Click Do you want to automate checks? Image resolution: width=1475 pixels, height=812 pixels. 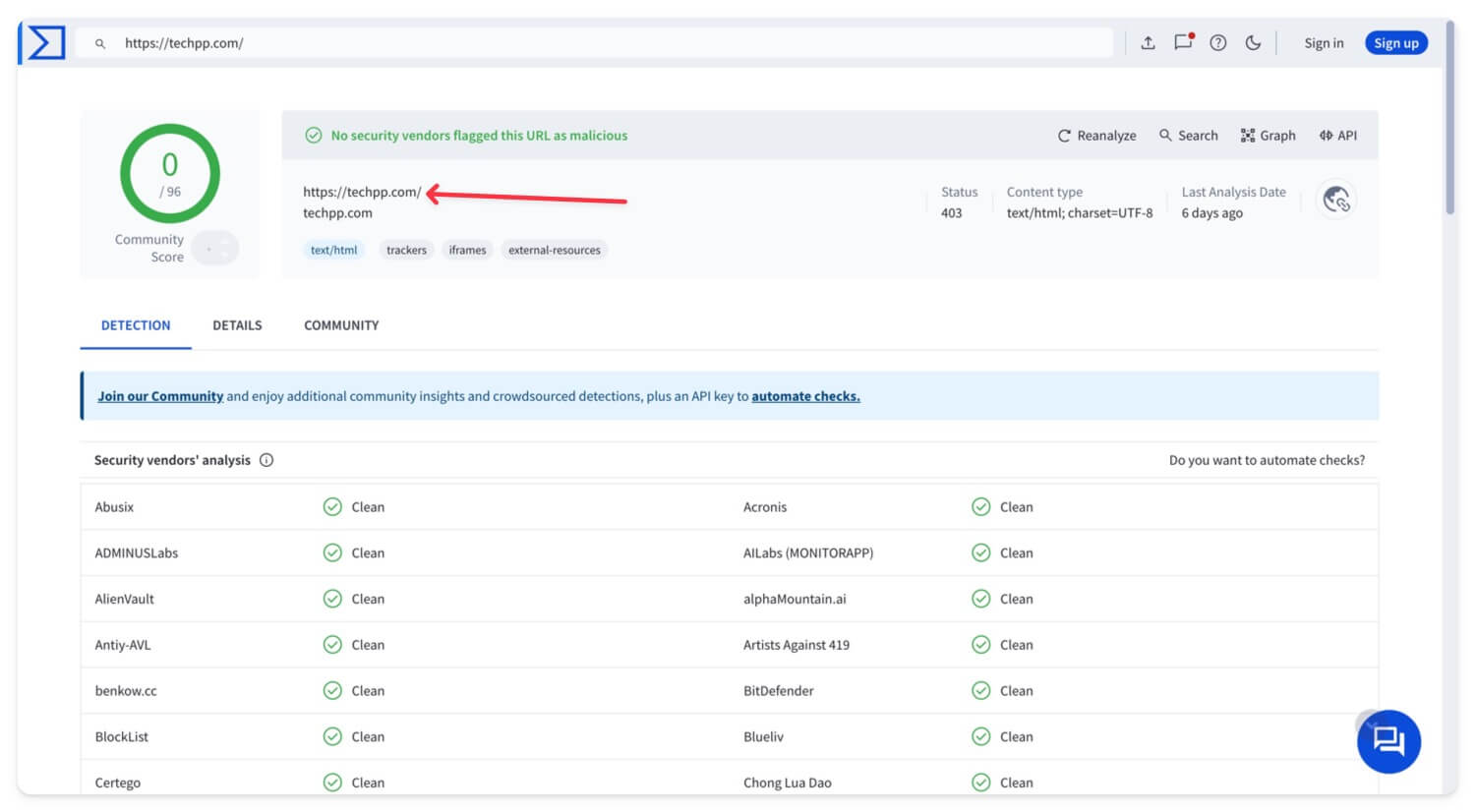coord(1267,460)
